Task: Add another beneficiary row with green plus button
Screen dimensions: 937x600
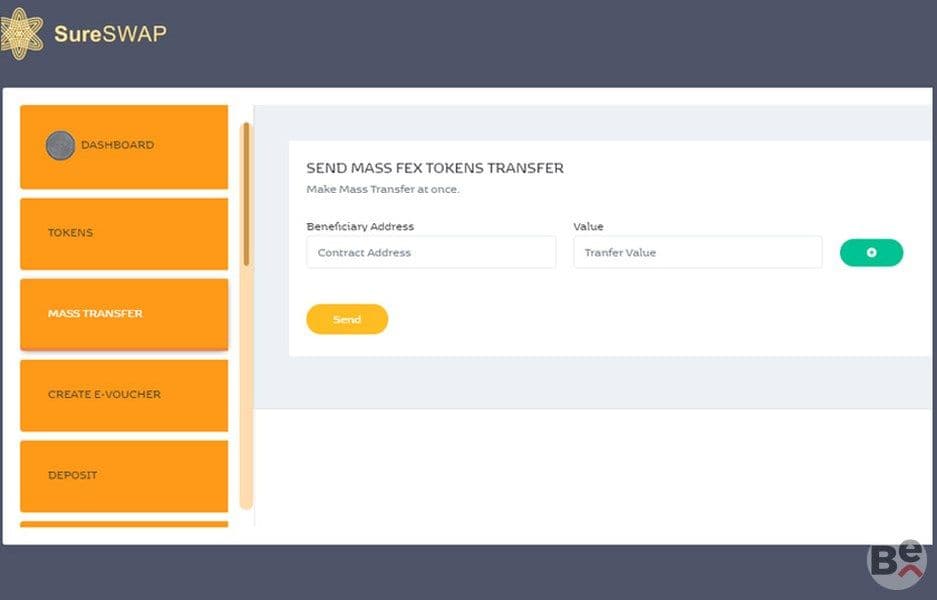Action: tap(871, 253)
